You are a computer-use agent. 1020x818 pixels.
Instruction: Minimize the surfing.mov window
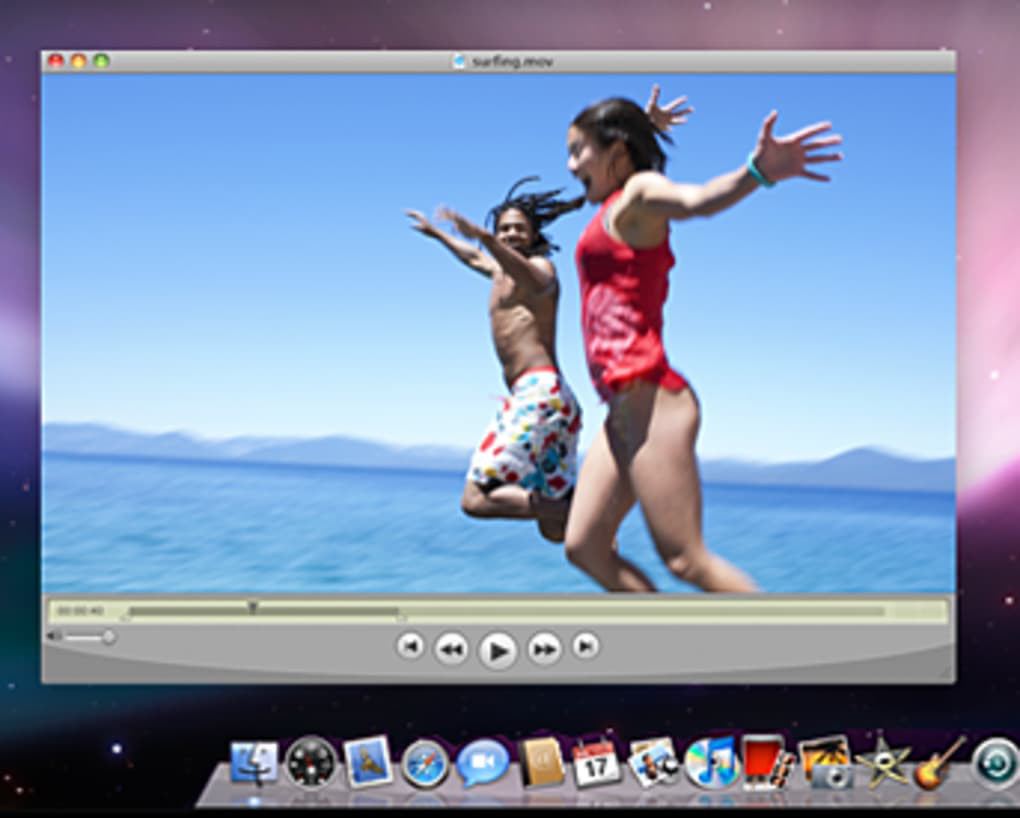point(79,61)
